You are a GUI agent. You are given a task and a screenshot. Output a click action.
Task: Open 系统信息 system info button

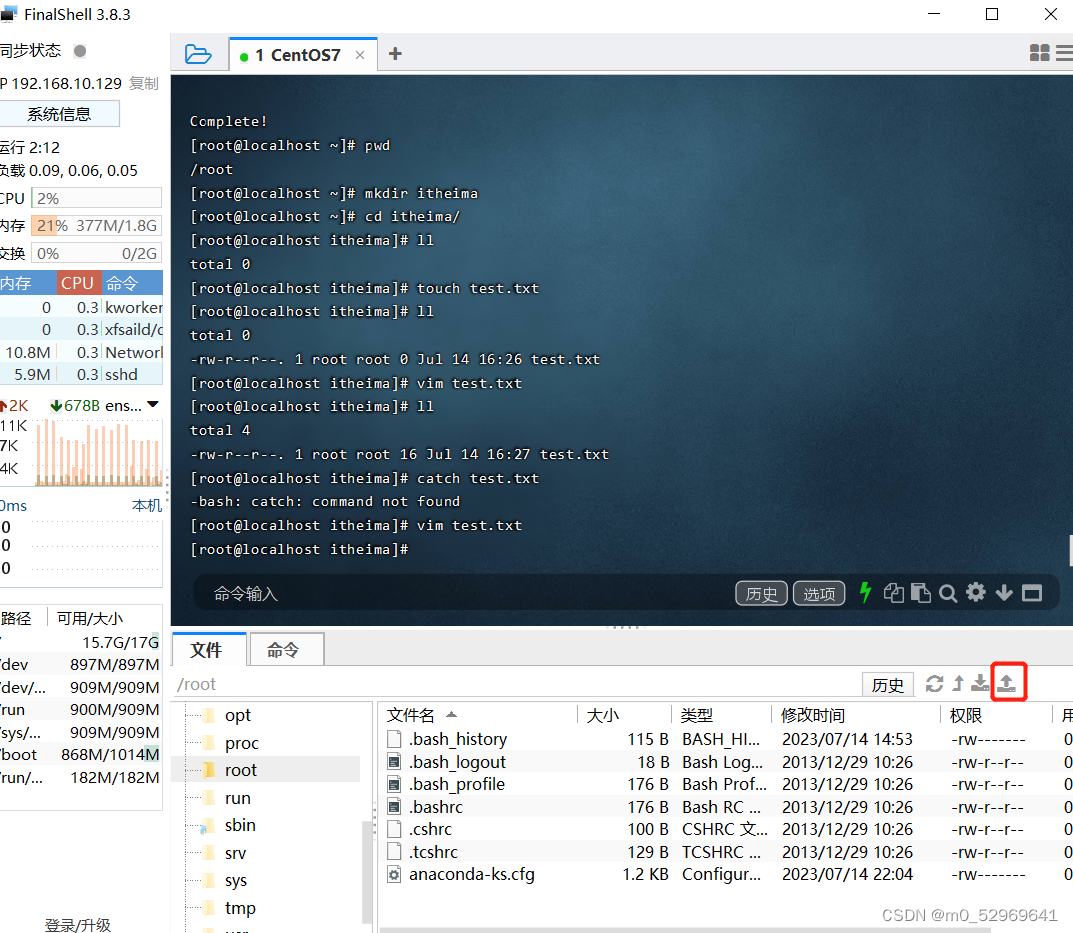click(60, 114)
